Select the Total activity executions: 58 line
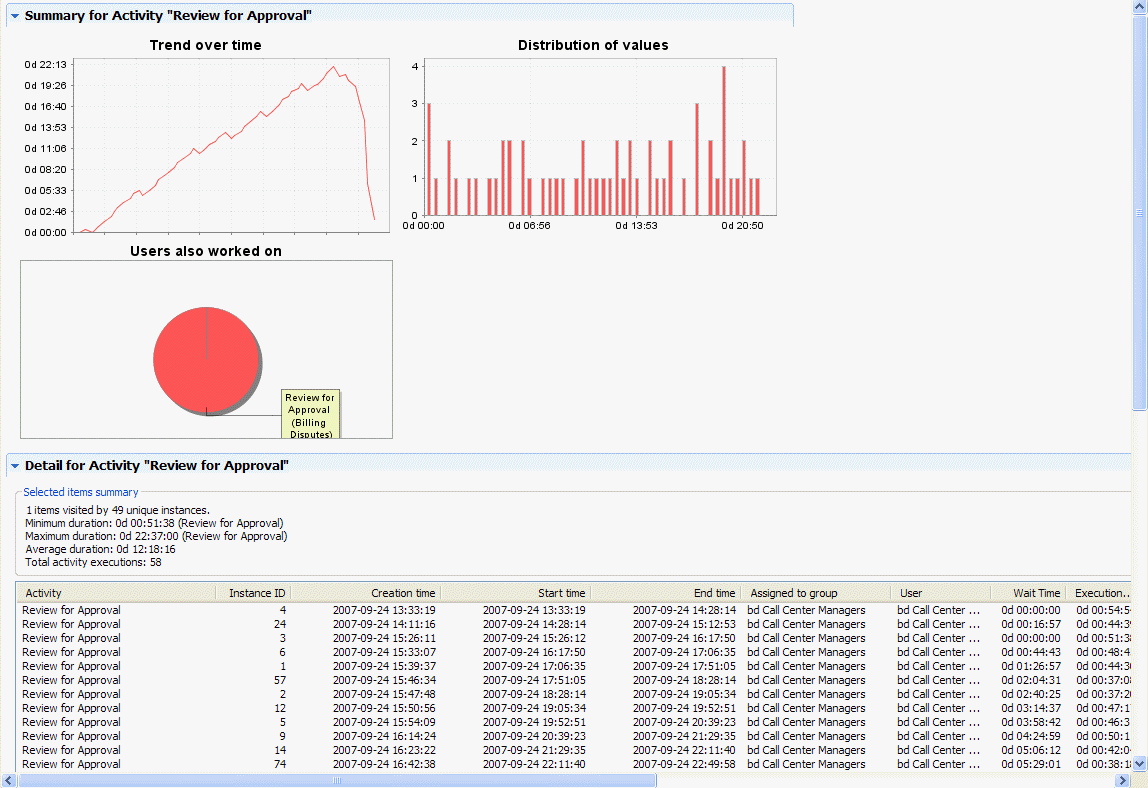 [94, 562]
